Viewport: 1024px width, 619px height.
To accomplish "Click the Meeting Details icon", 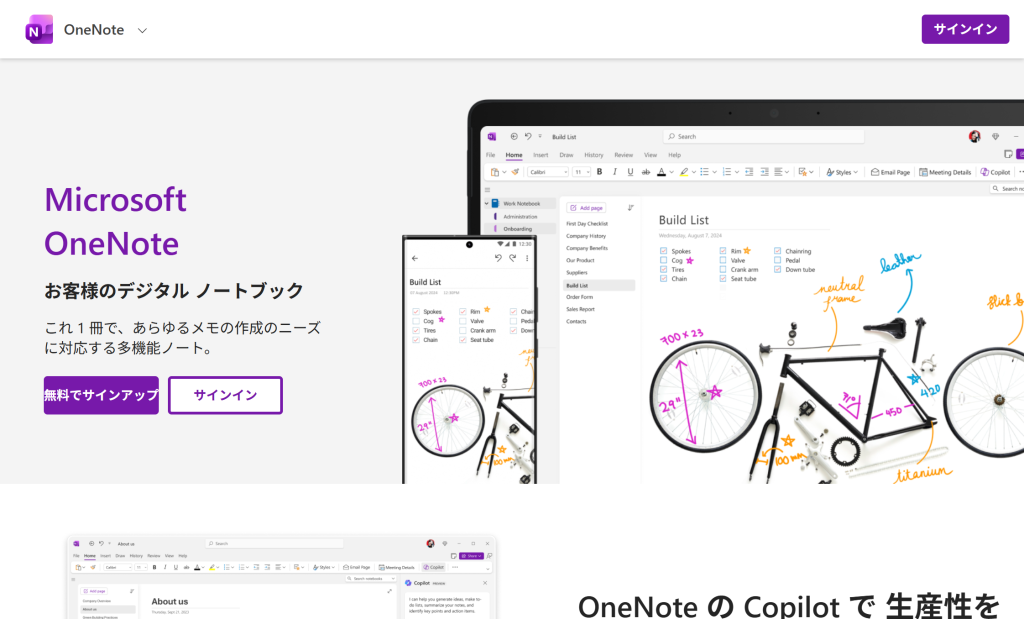I will [x=924, y=172].
